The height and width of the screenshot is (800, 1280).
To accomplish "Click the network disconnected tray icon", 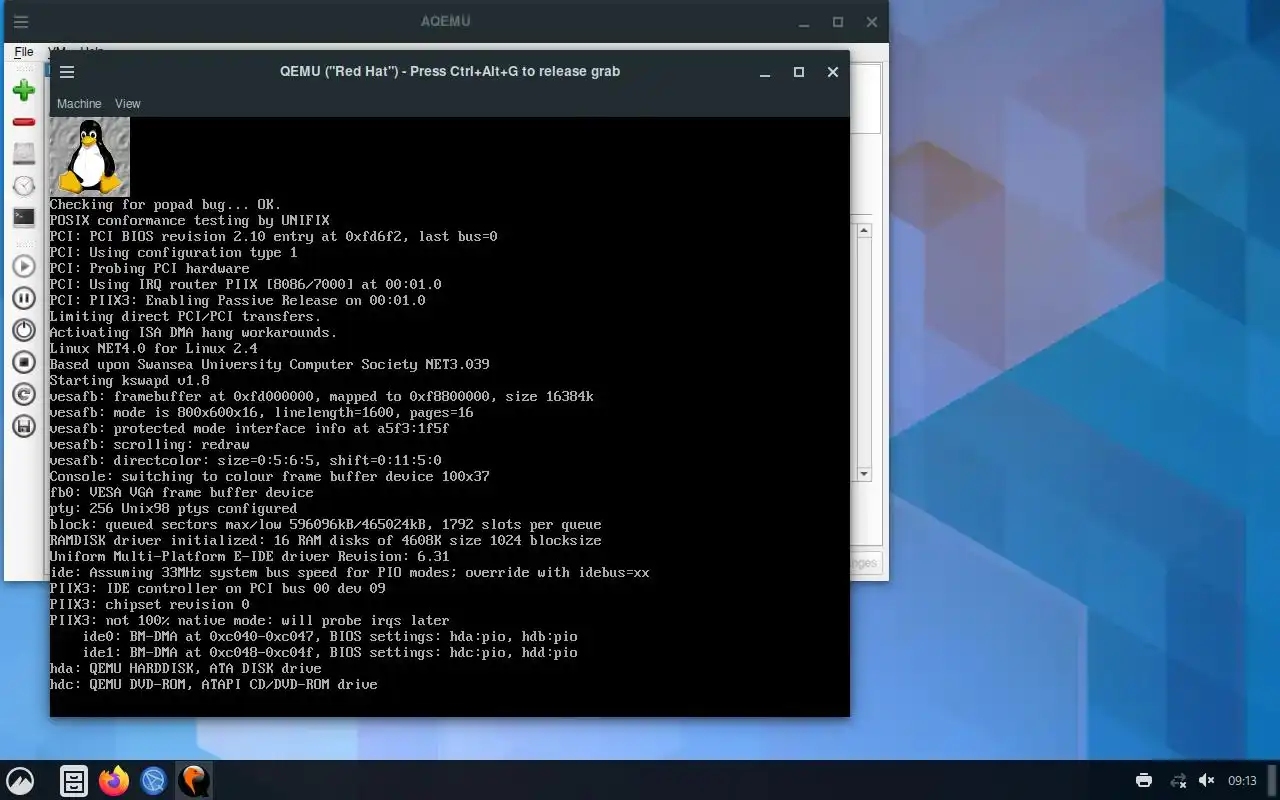I will [1178, 781].
